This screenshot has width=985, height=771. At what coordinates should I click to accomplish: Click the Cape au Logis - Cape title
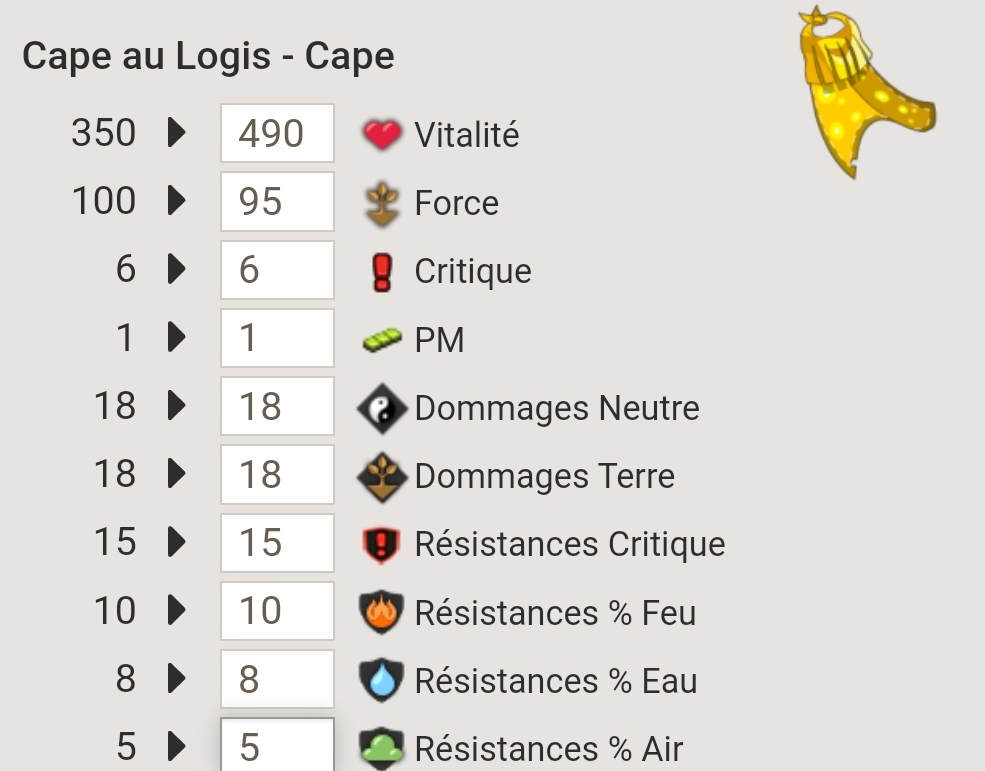coord(209,57)
